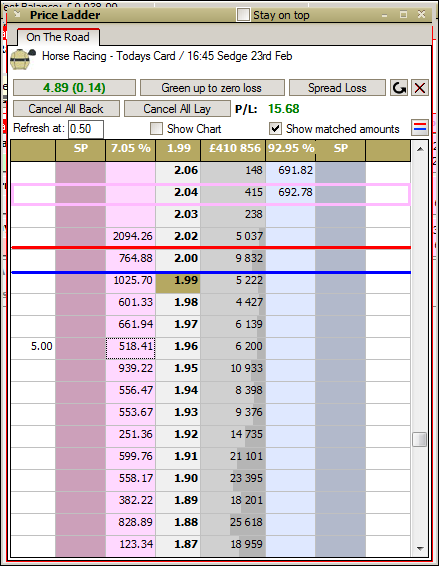Untick Show matched amounts checkbox
Viewport: 439px width, 566px height.
coord(275,129)
